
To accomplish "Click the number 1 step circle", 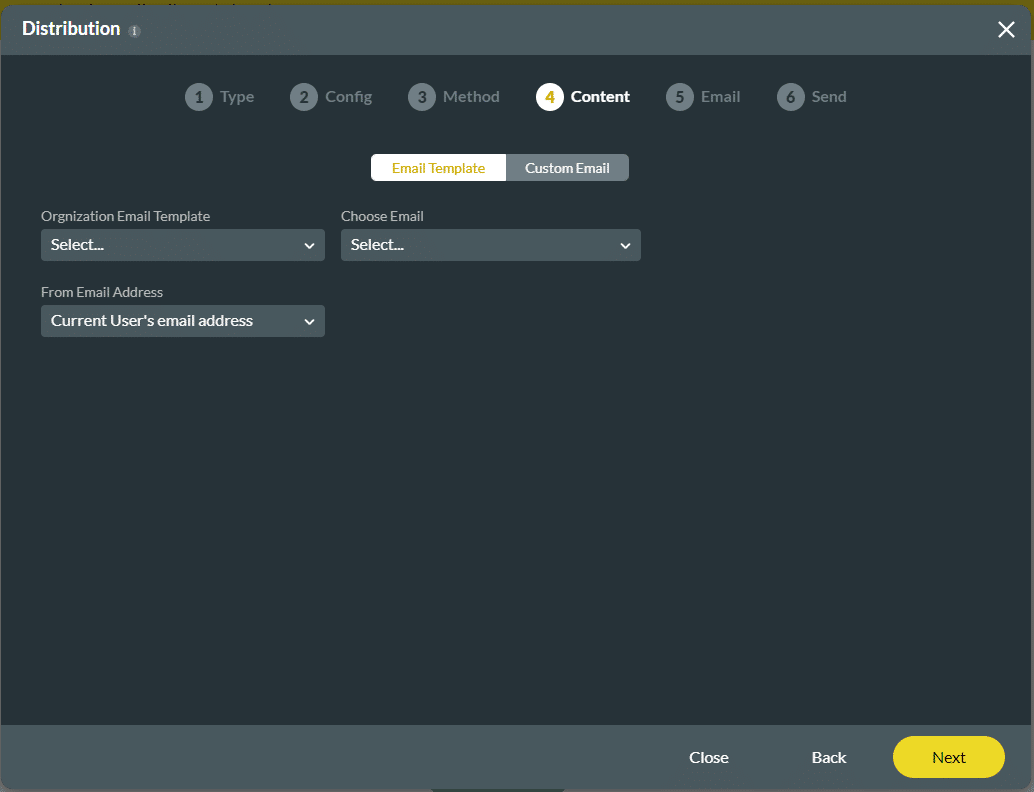I will click(199, 97).
